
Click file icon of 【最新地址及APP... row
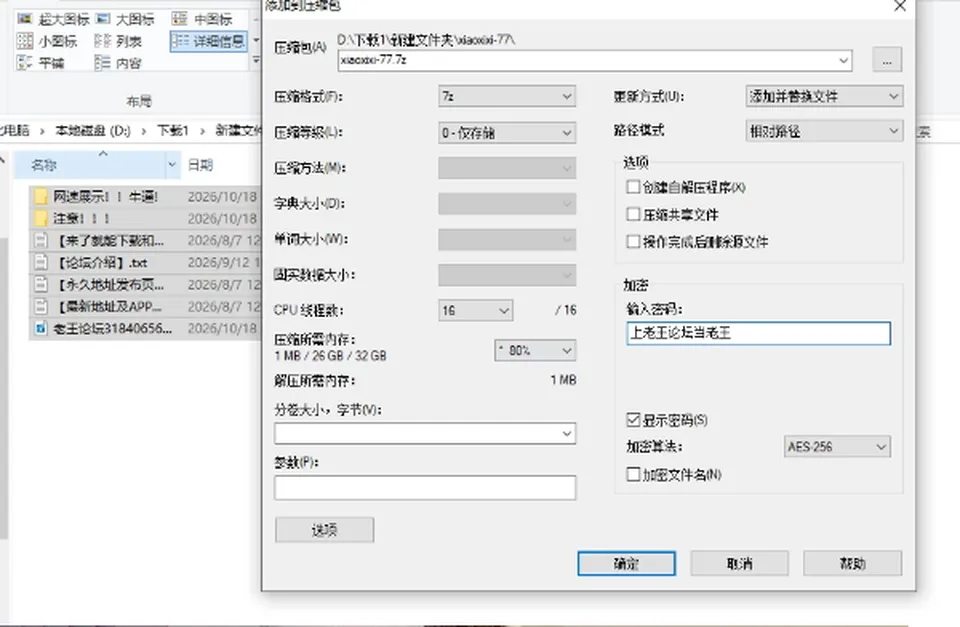41,306
